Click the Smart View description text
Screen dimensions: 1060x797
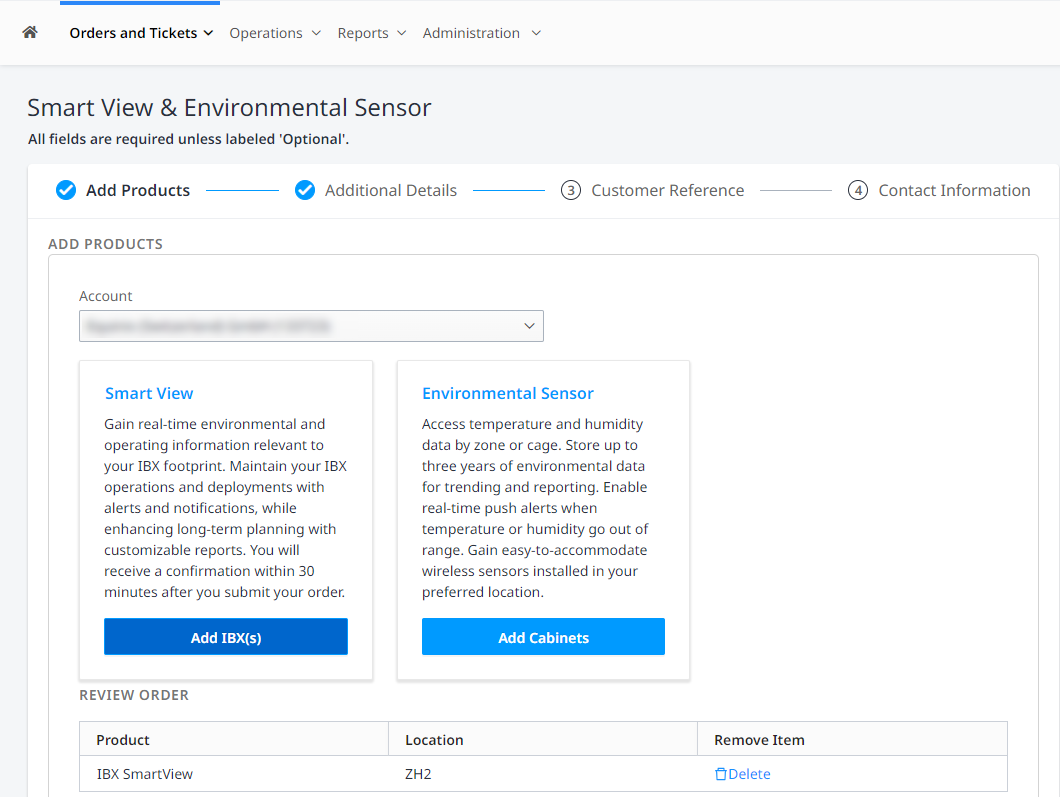tap(225, 508)
